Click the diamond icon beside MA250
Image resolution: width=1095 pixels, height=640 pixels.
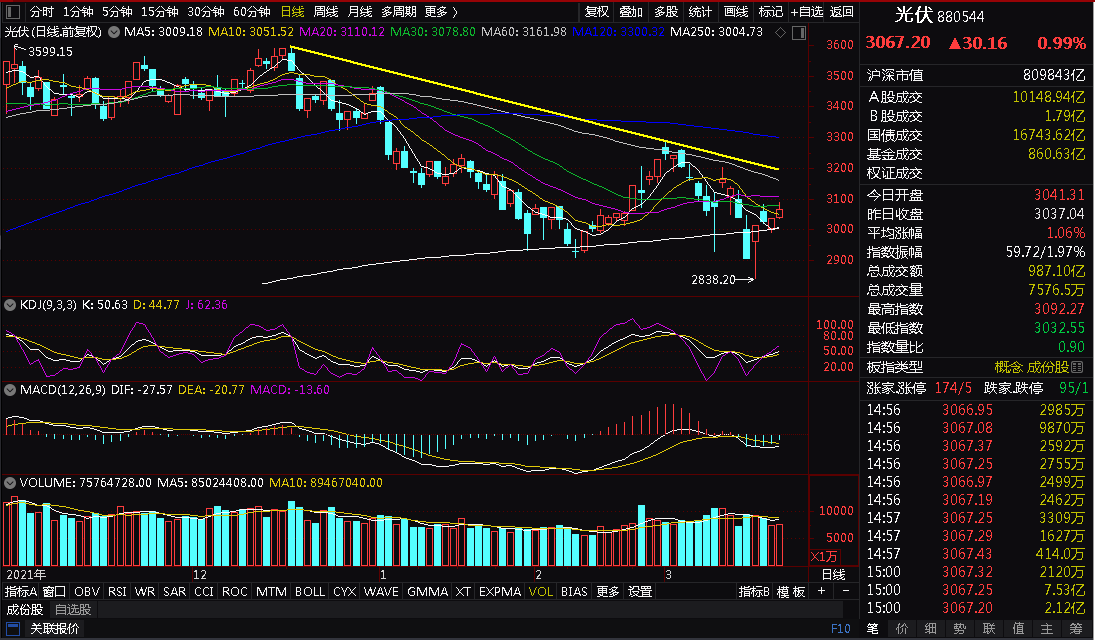pyautogui.click(x=781, y=32)
